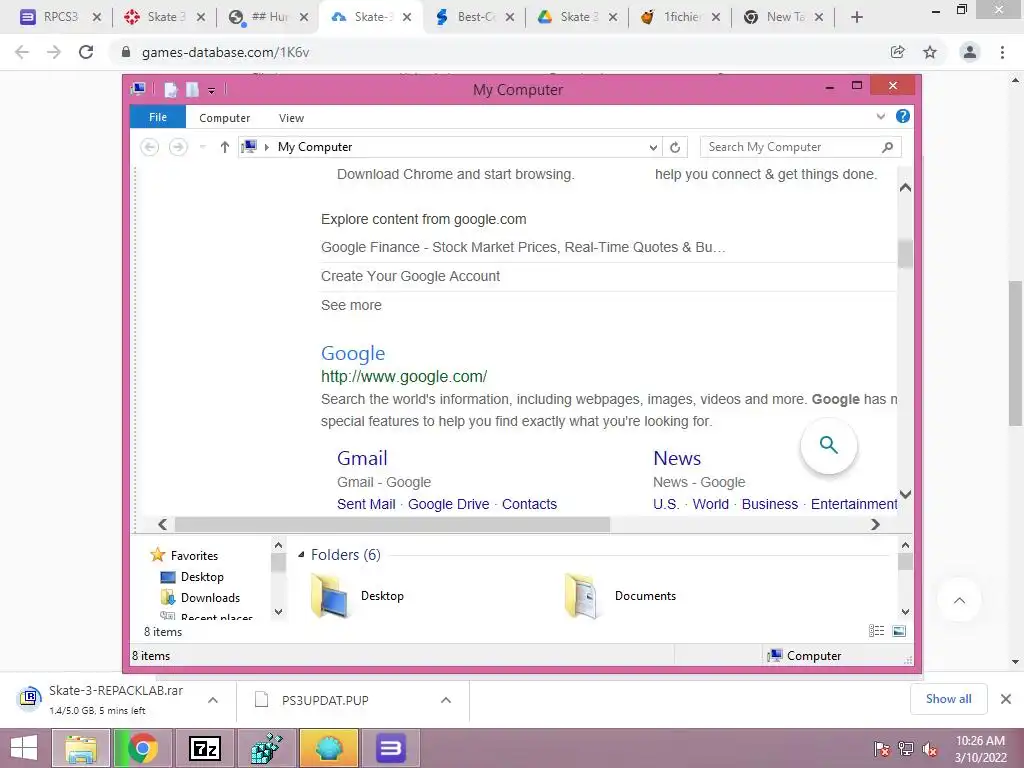Open the blue Help question mark icon
The image size is (1024, 768).
tap(903, 116)
